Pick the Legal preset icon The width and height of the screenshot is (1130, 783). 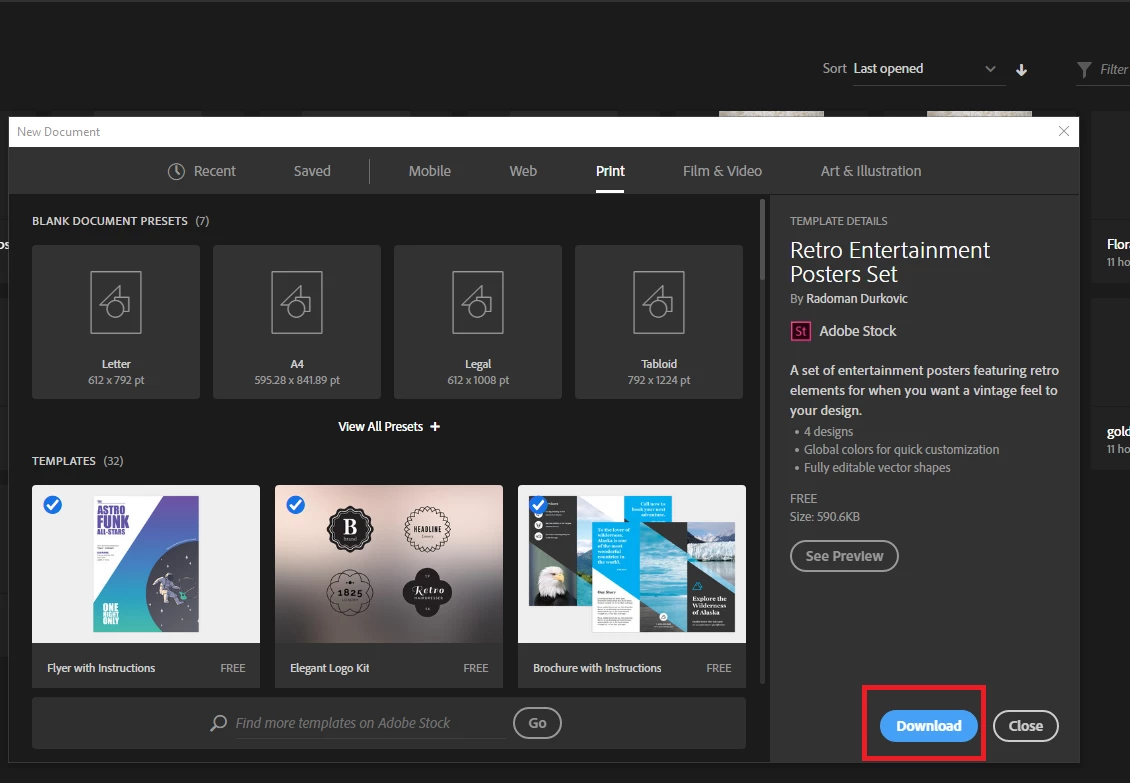478,302
